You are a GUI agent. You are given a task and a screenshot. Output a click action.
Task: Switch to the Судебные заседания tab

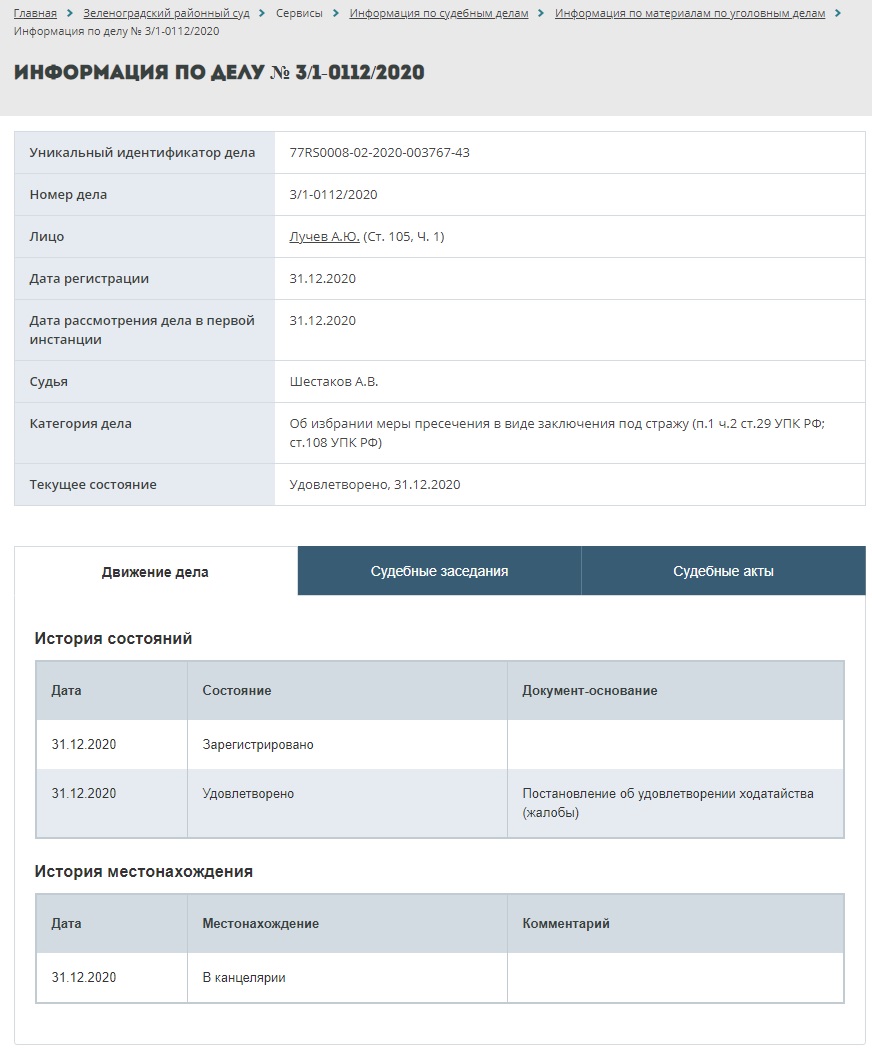click(x=440, y=571)
